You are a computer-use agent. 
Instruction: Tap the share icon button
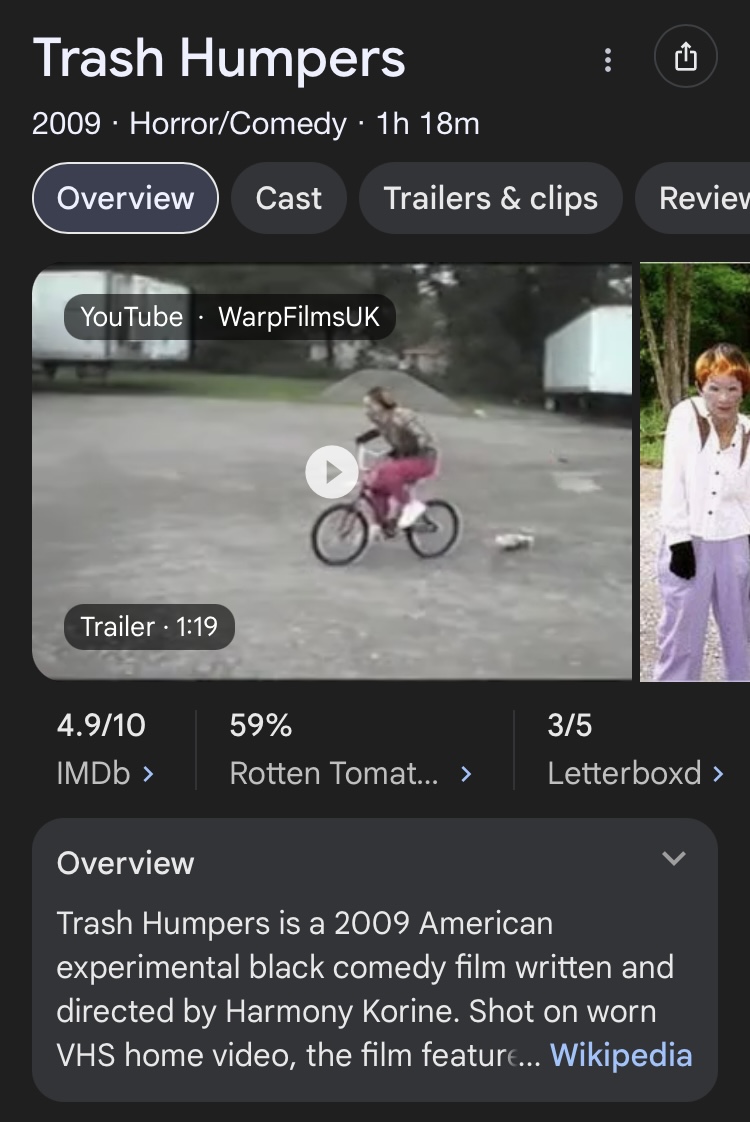tap(686, 57)
